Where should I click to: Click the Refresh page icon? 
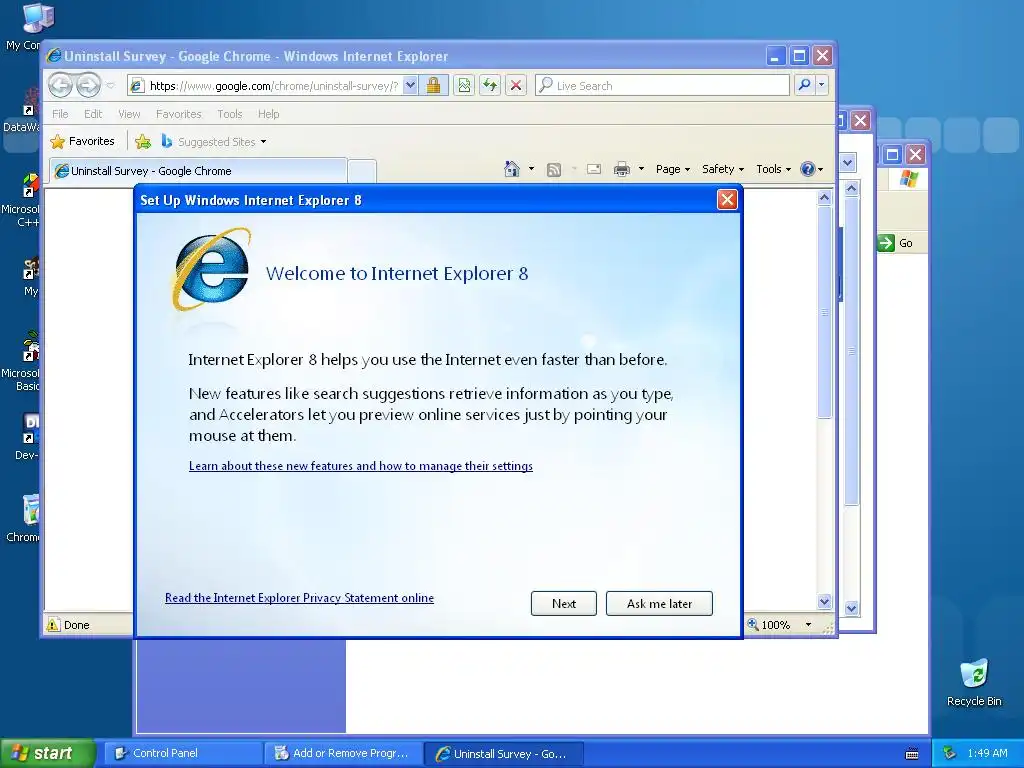pos(490,86)
